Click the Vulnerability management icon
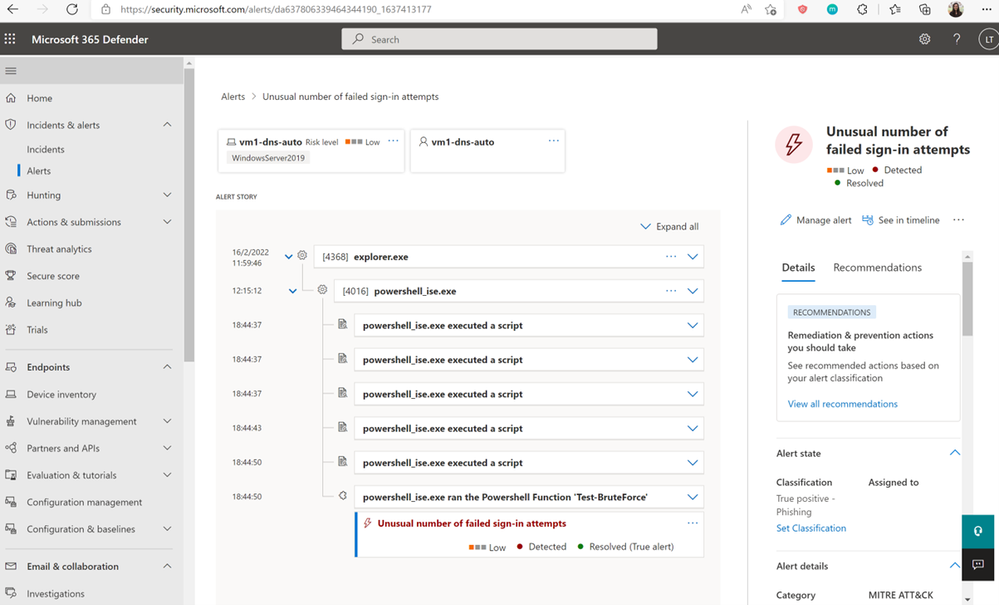 (x=11, y=421)
